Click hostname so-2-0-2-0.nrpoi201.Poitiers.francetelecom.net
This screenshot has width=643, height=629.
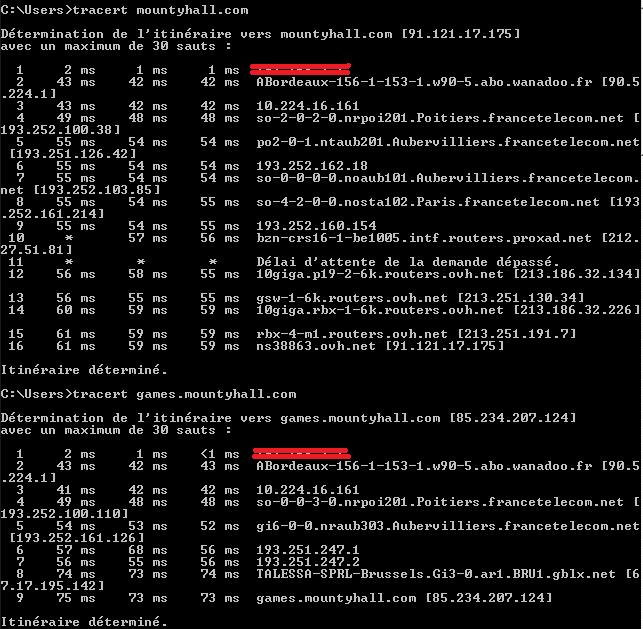440,118
